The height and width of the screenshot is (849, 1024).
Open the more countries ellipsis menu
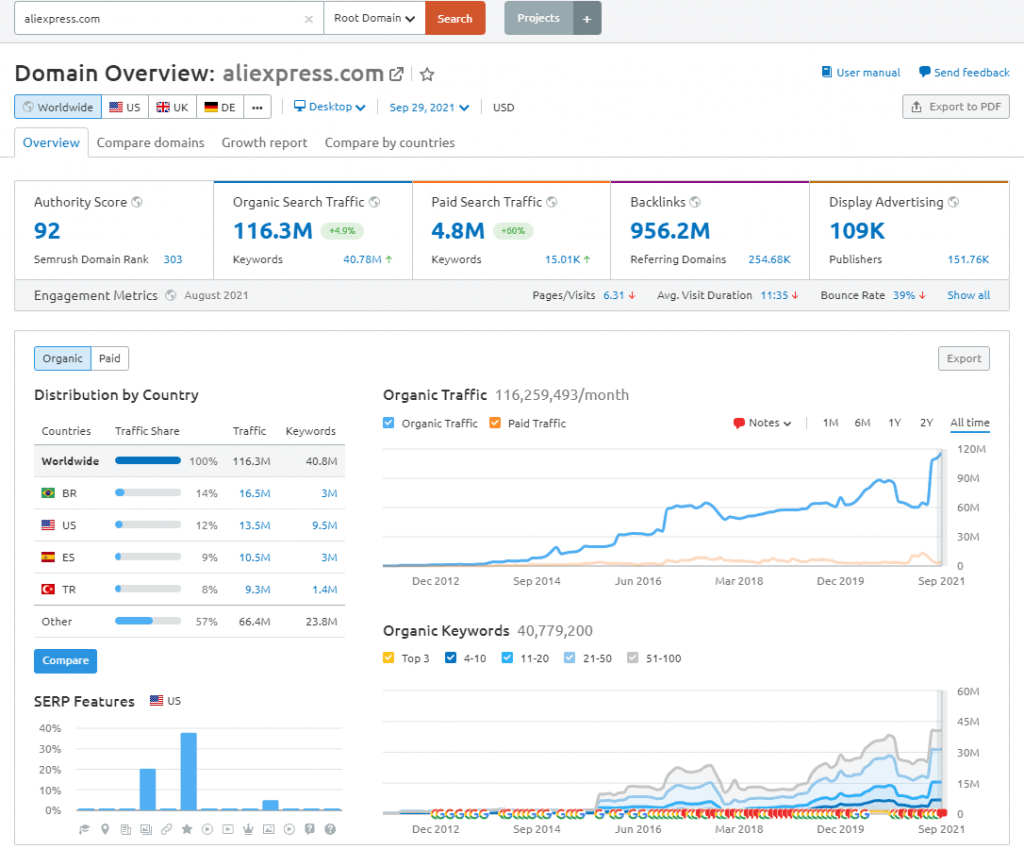point(257,107)
